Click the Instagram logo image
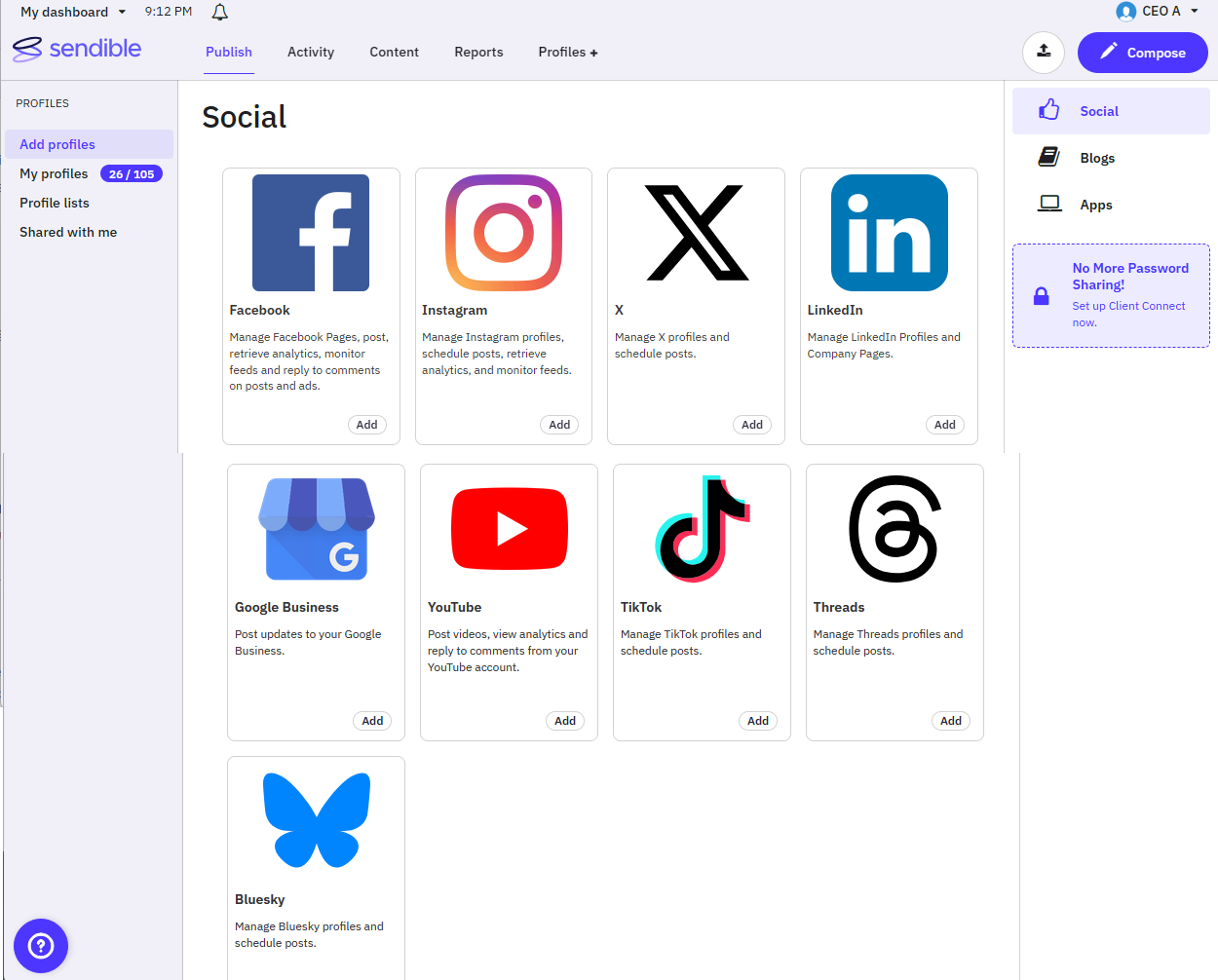This screenshot has width=1218, height=980. pos(504,233)
